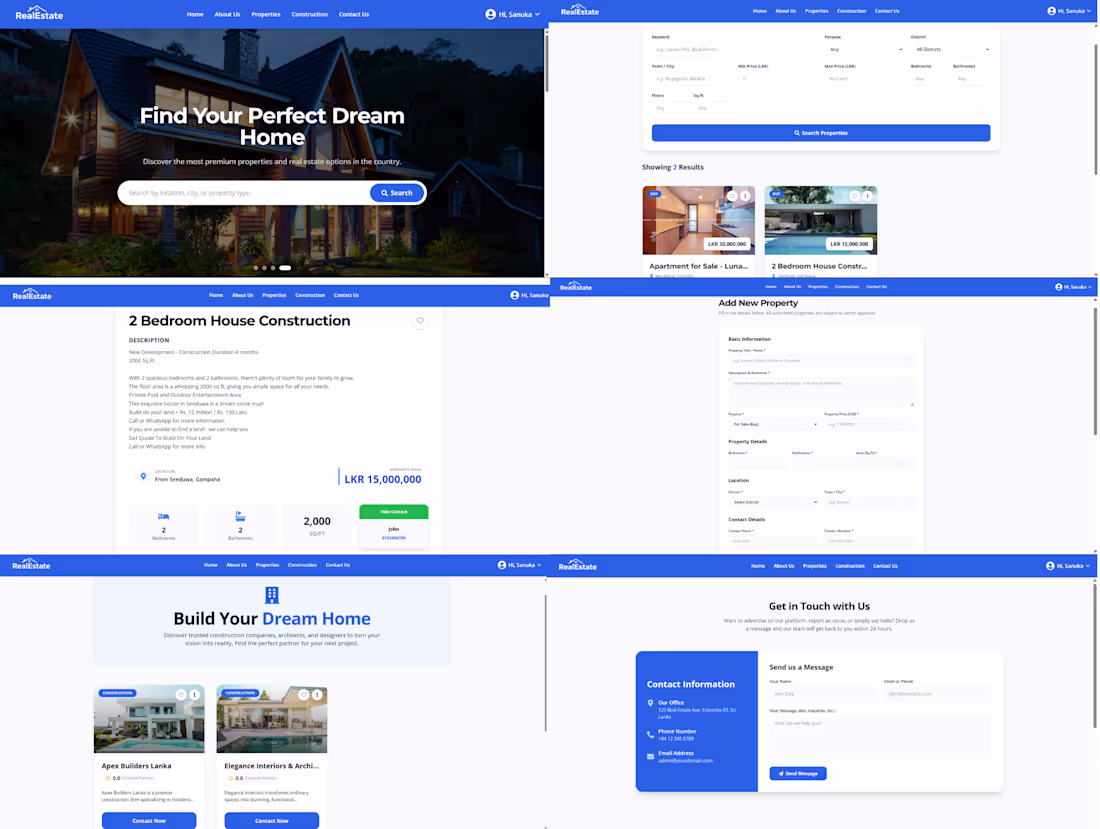Click Contact Now on Apex Builders Lanka card
The height and width of the screenshot is (829, 1100).
[x=149, y=820]
